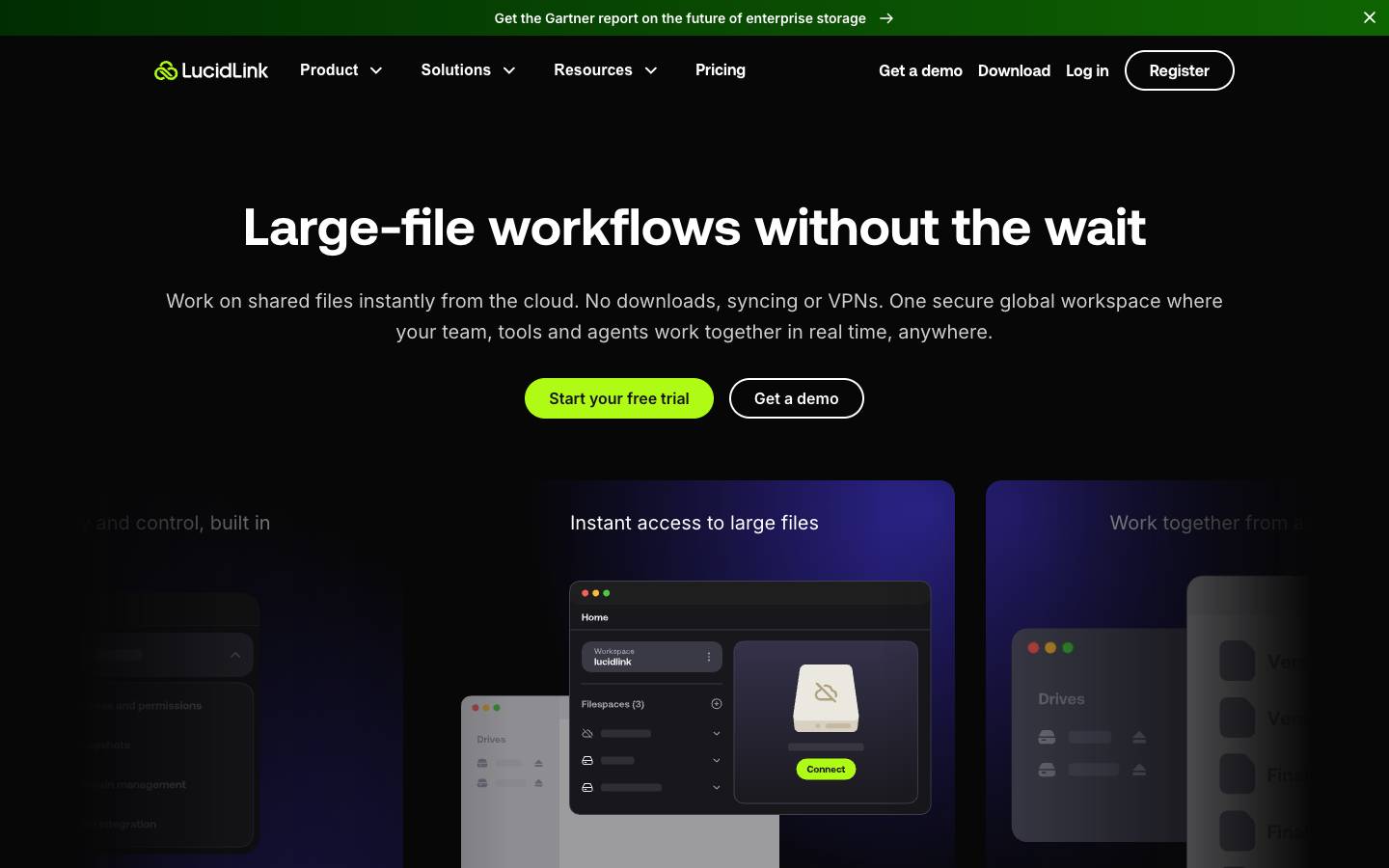Click the second drive icon in the right Drives card

(x=1047, y=770)
